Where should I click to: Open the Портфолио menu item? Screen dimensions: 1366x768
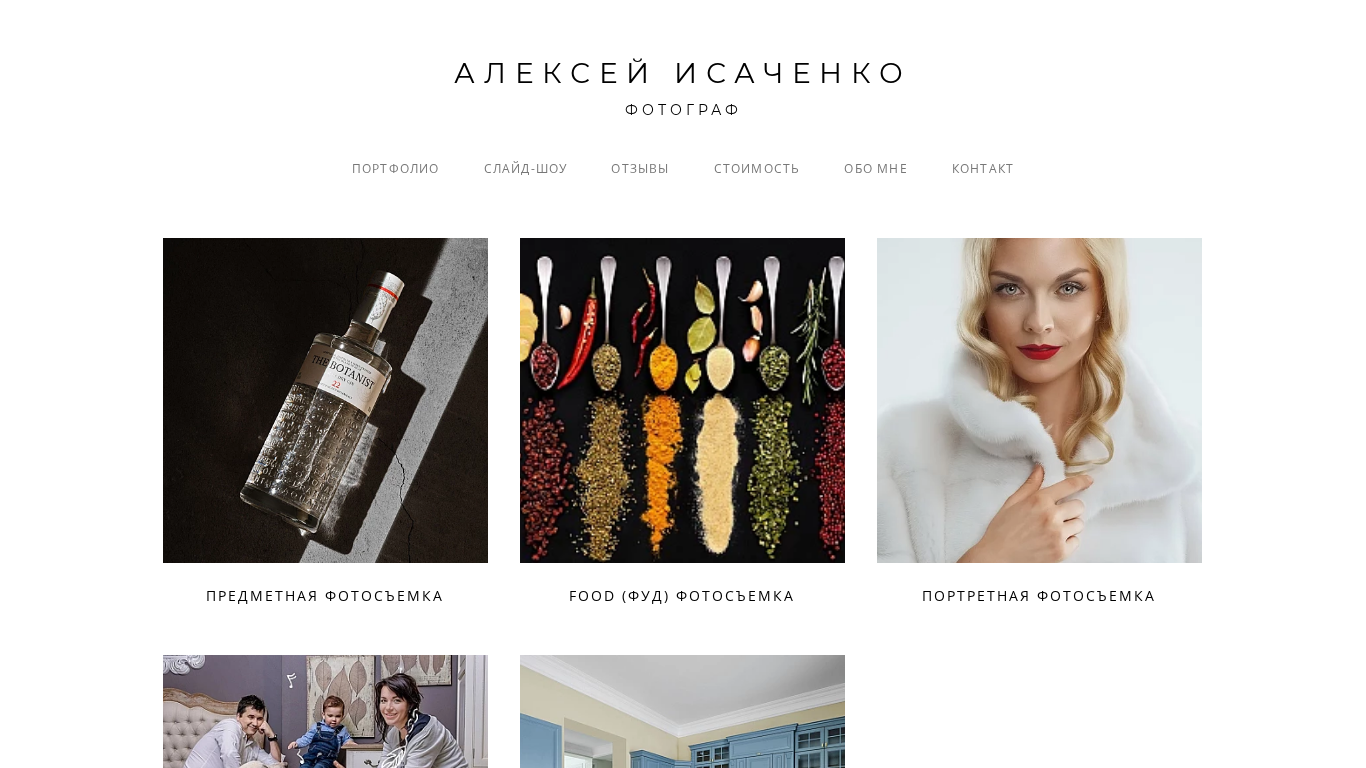pyautogui.click(x=395, y=169)
